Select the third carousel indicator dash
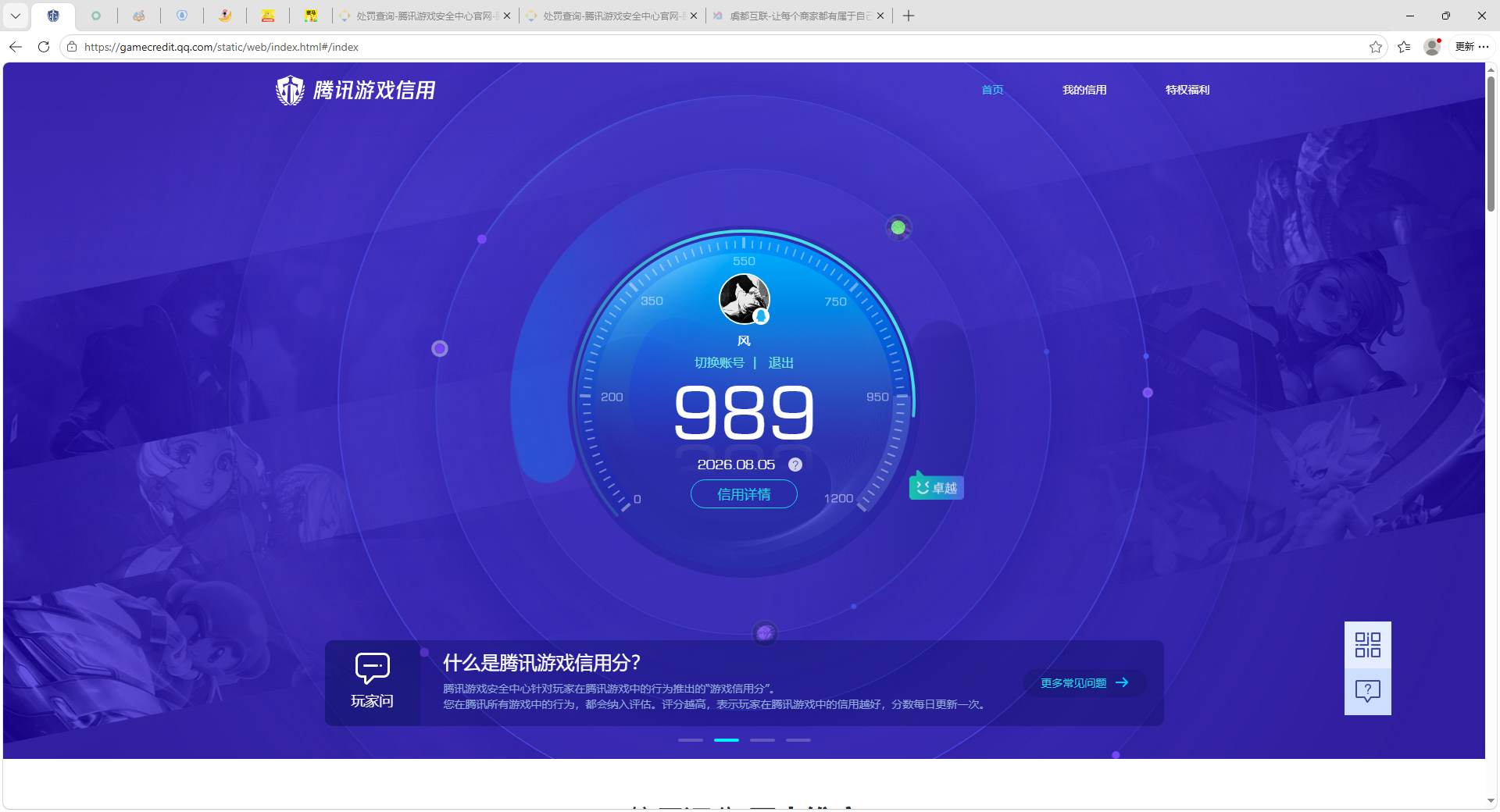 [x=762, y=739]
